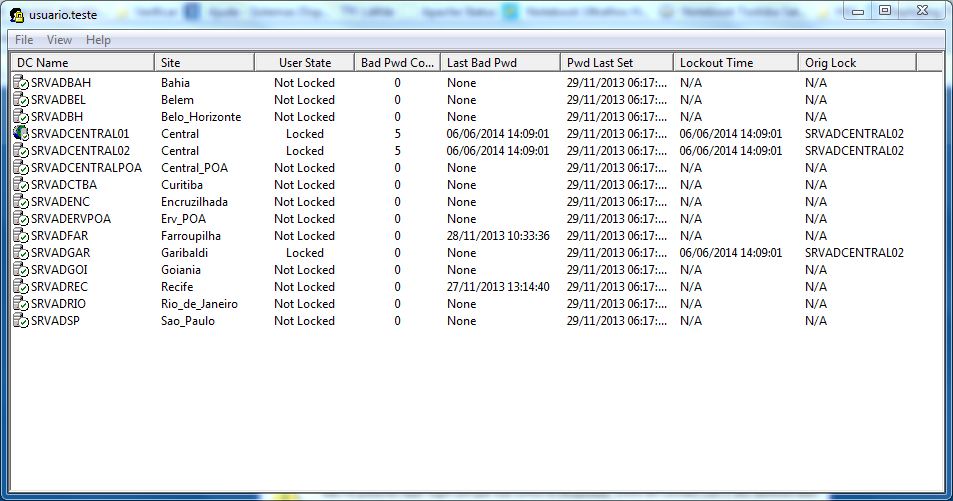Image resolution: width=953 pixels, height=501 pixels.
Task: Open the Help menu
Action: coord(98,40)
